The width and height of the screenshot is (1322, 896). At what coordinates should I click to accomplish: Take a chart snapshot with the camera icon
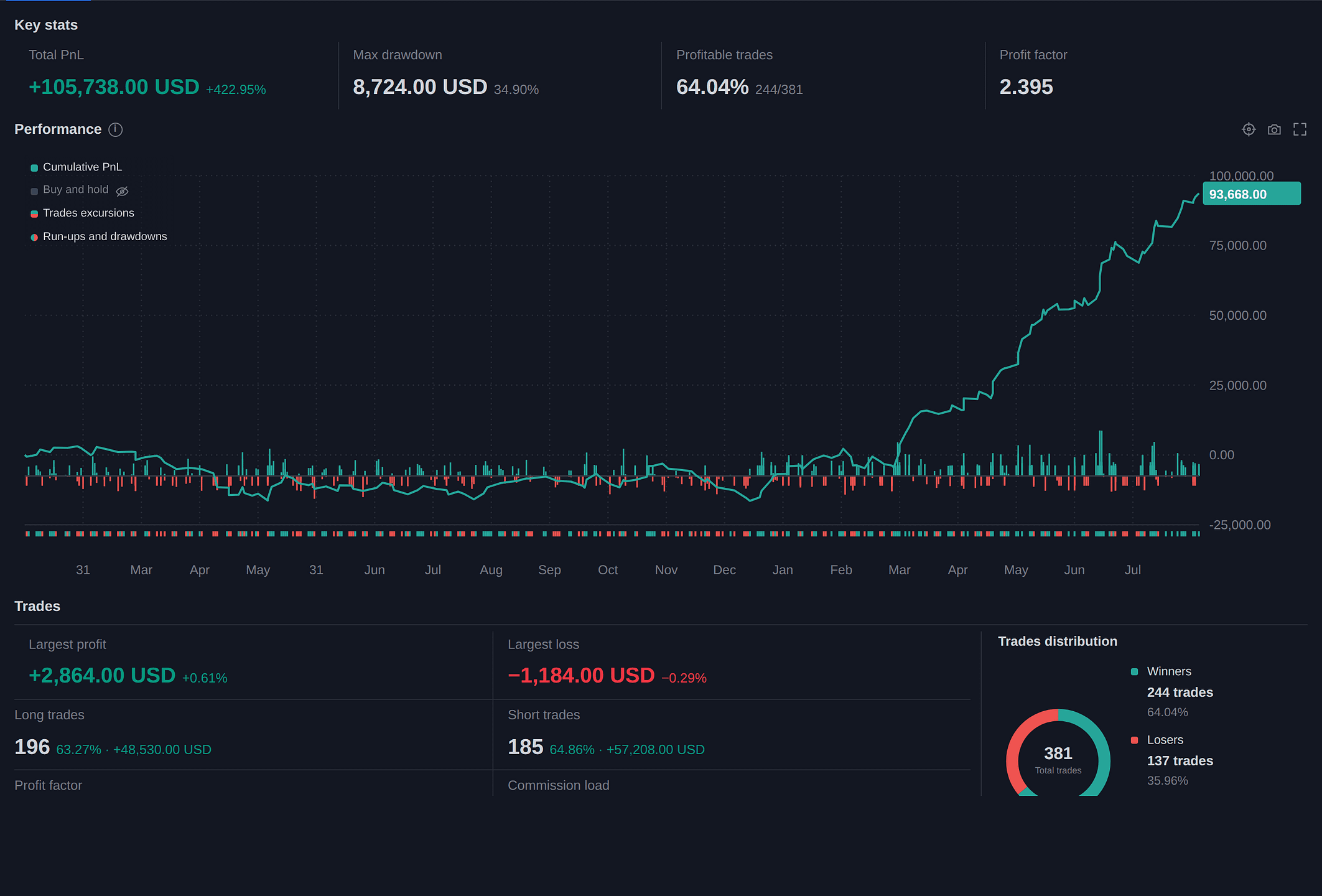coord(1274,129)
